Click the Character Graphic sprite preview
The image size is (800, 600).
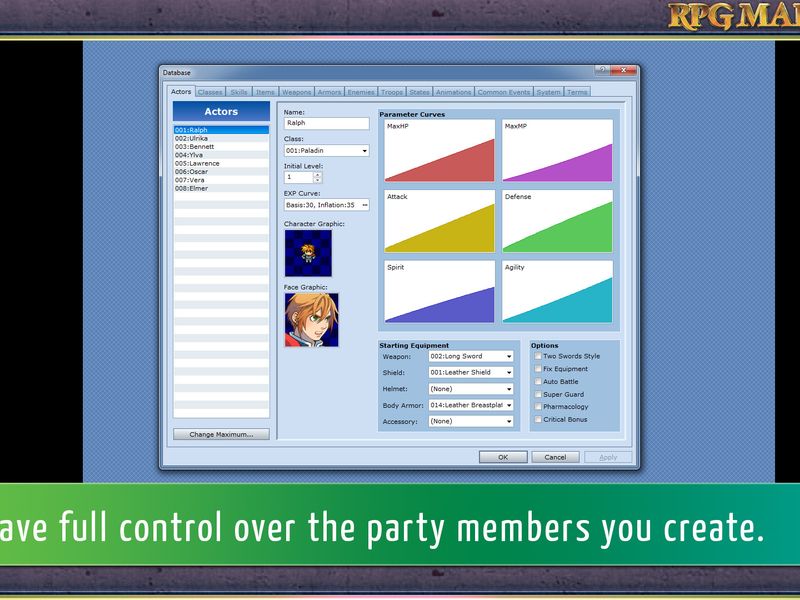(x=308, y=254)
